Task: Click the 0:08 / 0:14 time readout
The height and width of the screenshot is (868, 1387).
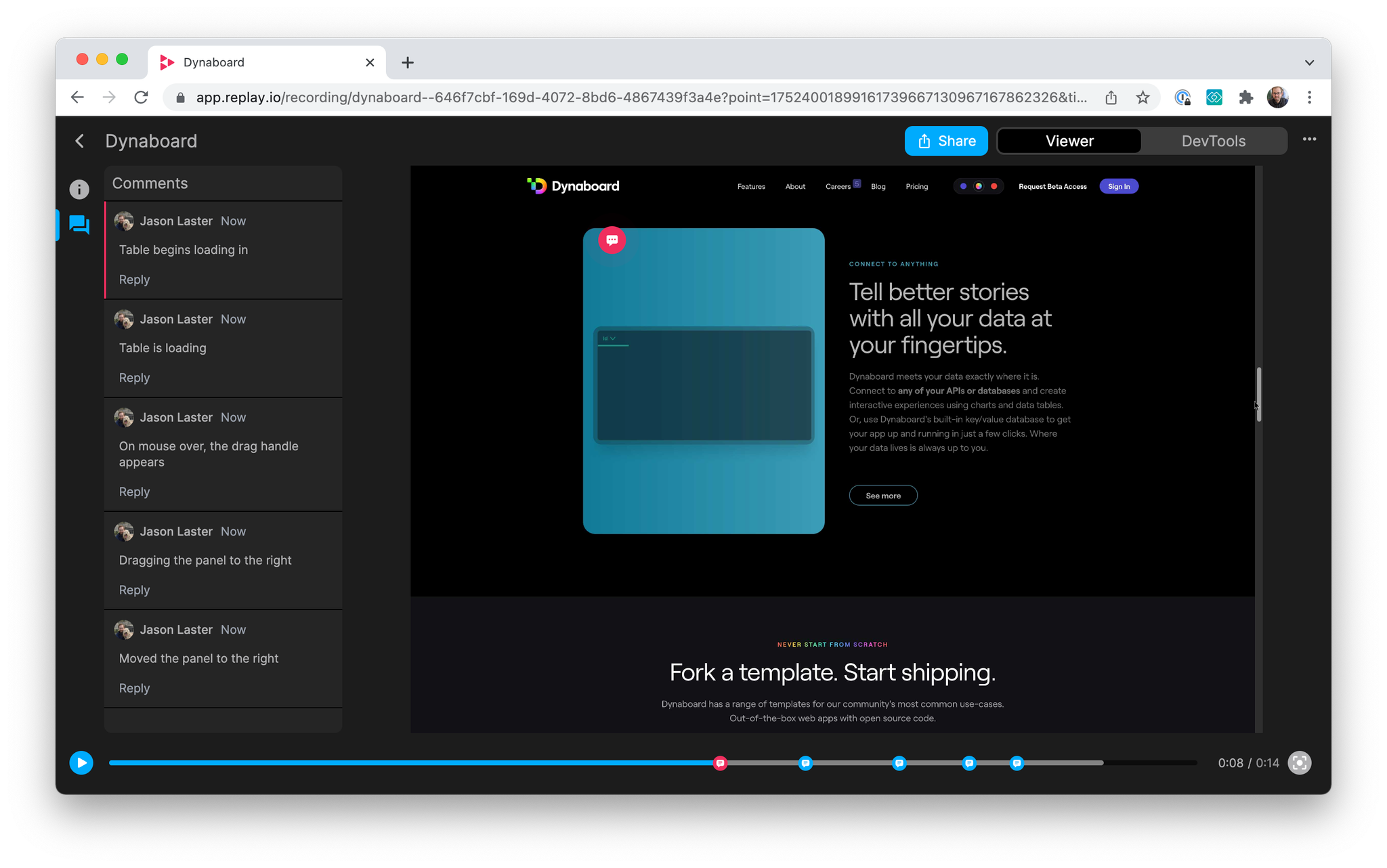Action: tap(1248, 763)
